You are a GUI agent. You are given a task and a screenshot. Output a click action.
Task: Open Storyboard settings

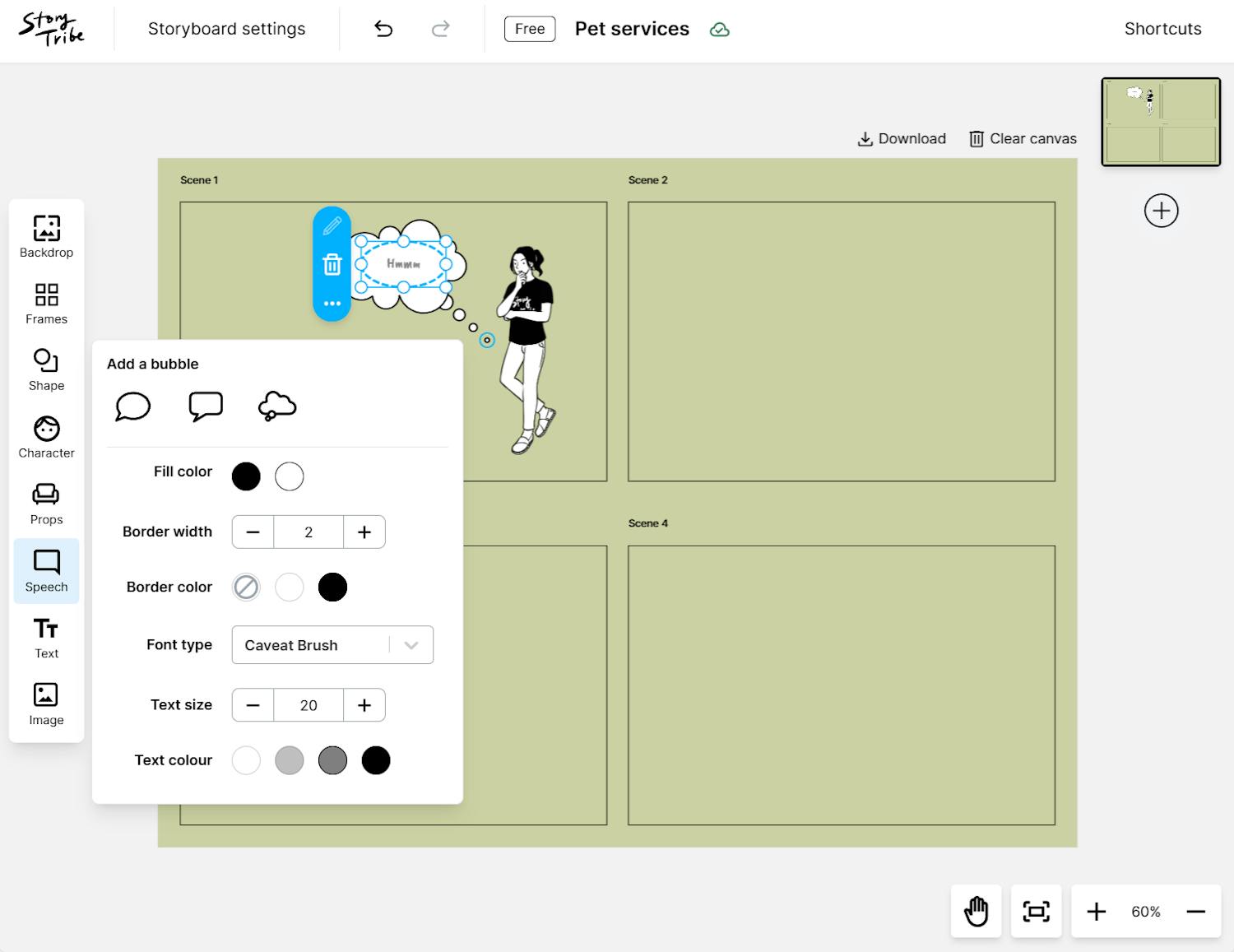226,29
